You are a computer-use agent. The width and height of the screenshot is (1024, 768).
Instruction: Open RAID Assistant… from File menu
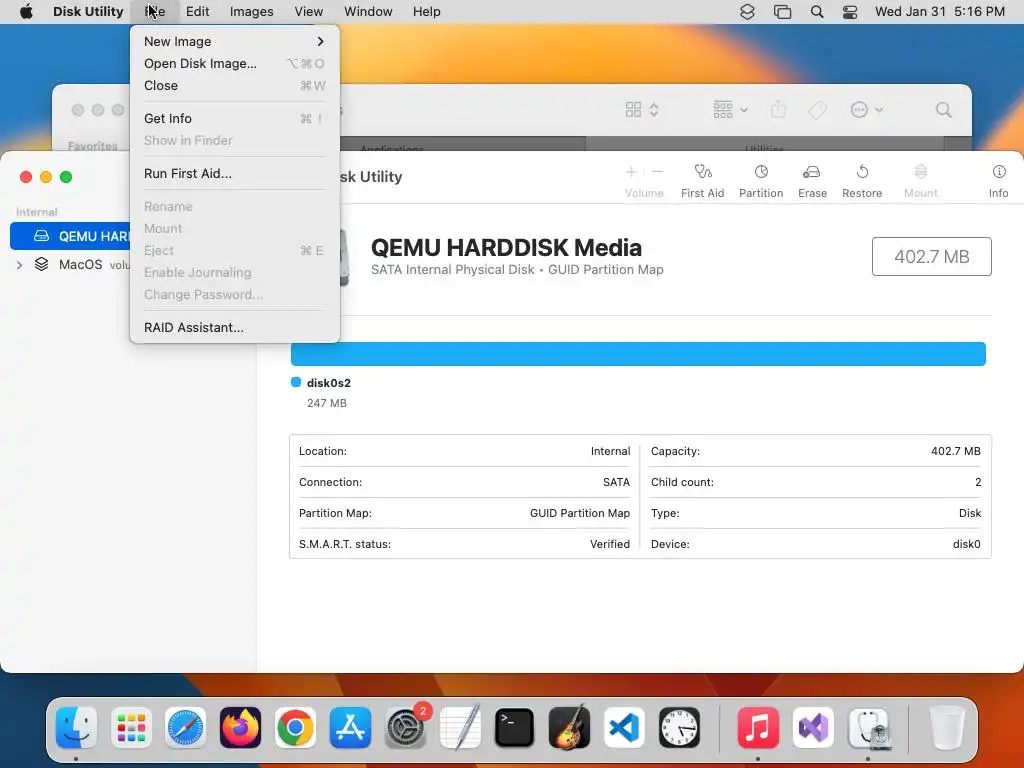[234, 327]
